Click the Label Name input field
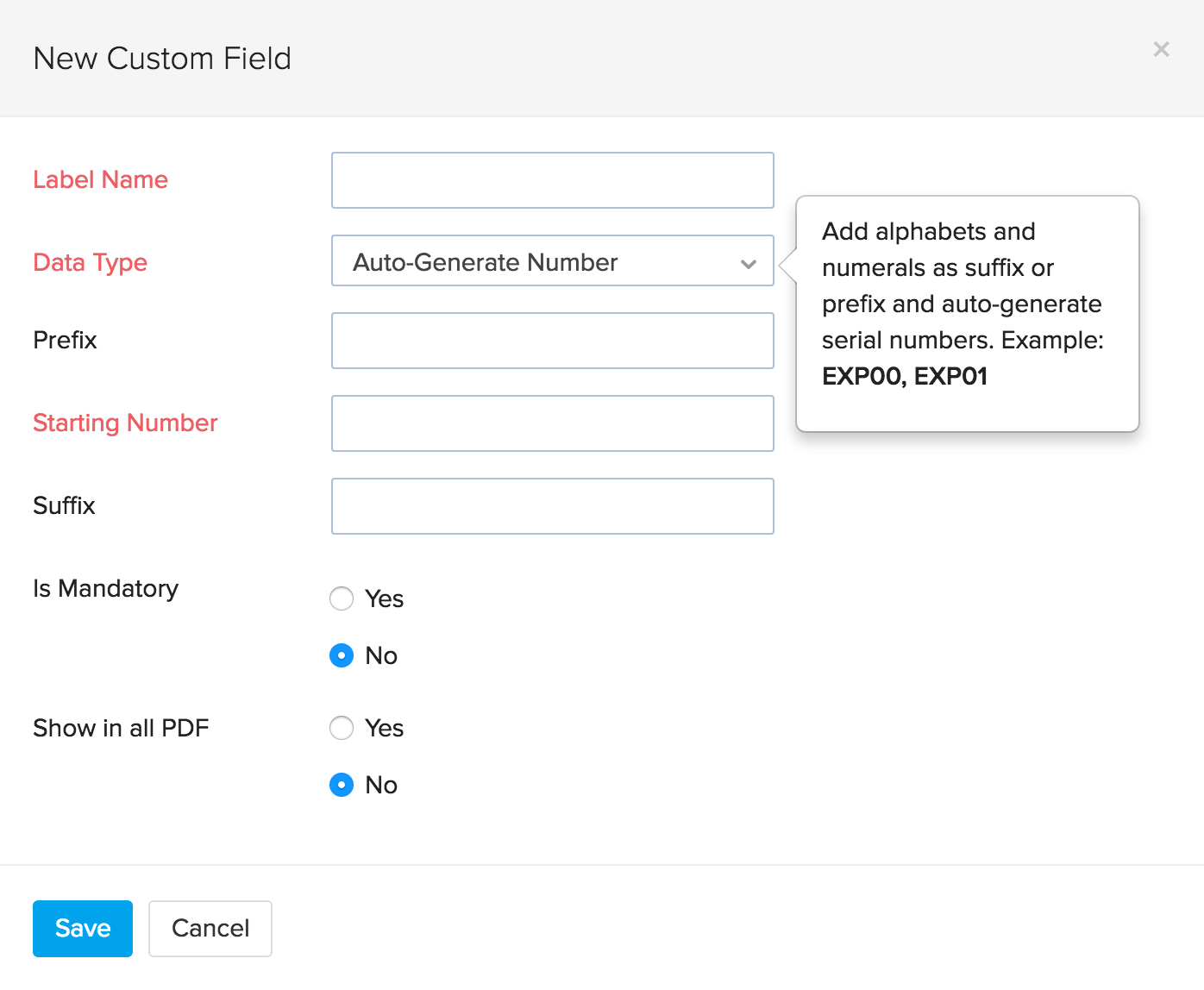This screenshot has width=1204, height=990. click(x=552, y=180)
